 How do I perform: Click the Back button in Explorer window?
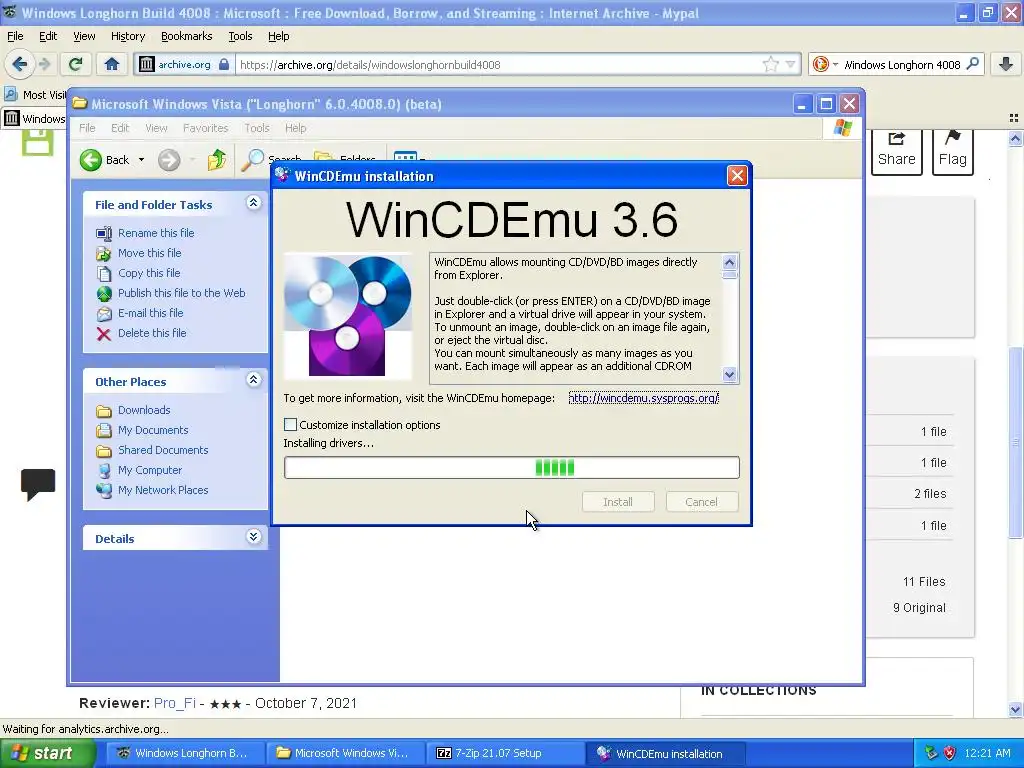(106, 160)
